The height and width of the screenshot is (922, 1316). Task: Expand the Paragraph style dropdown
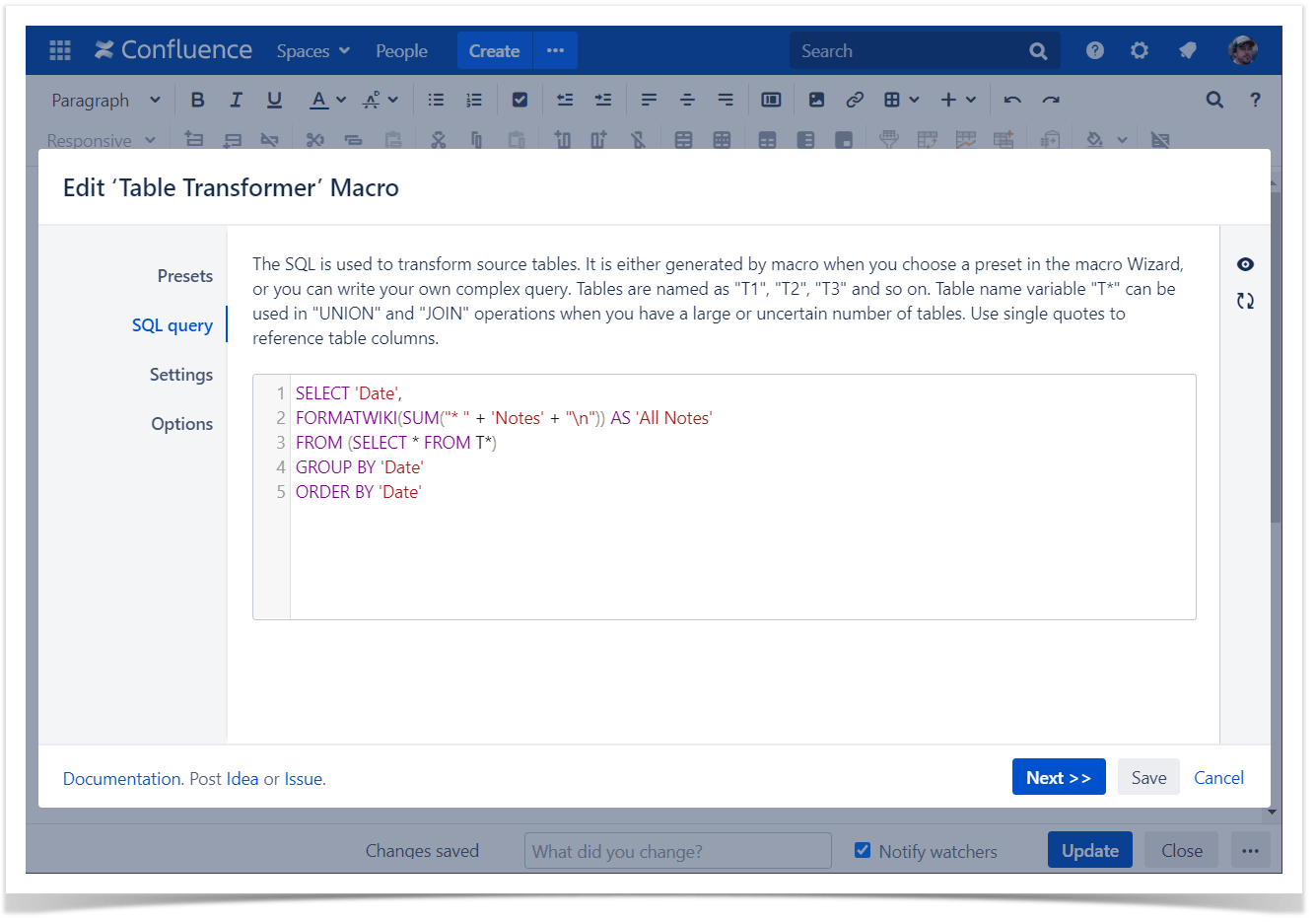pyautogui.click(x=105, y=100)
